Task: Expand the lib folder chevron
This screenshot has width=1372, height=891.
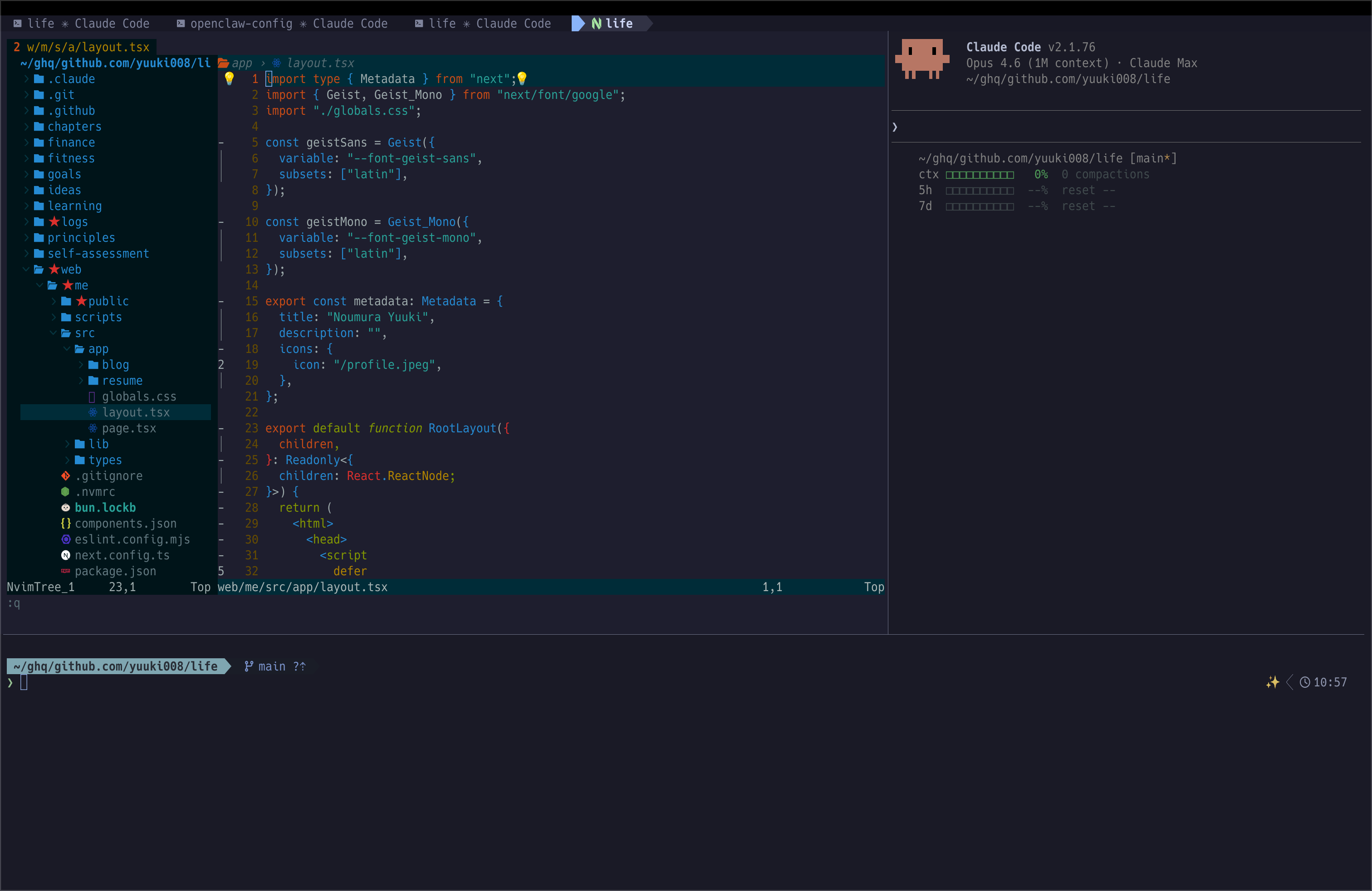Action: click(67, 444)
